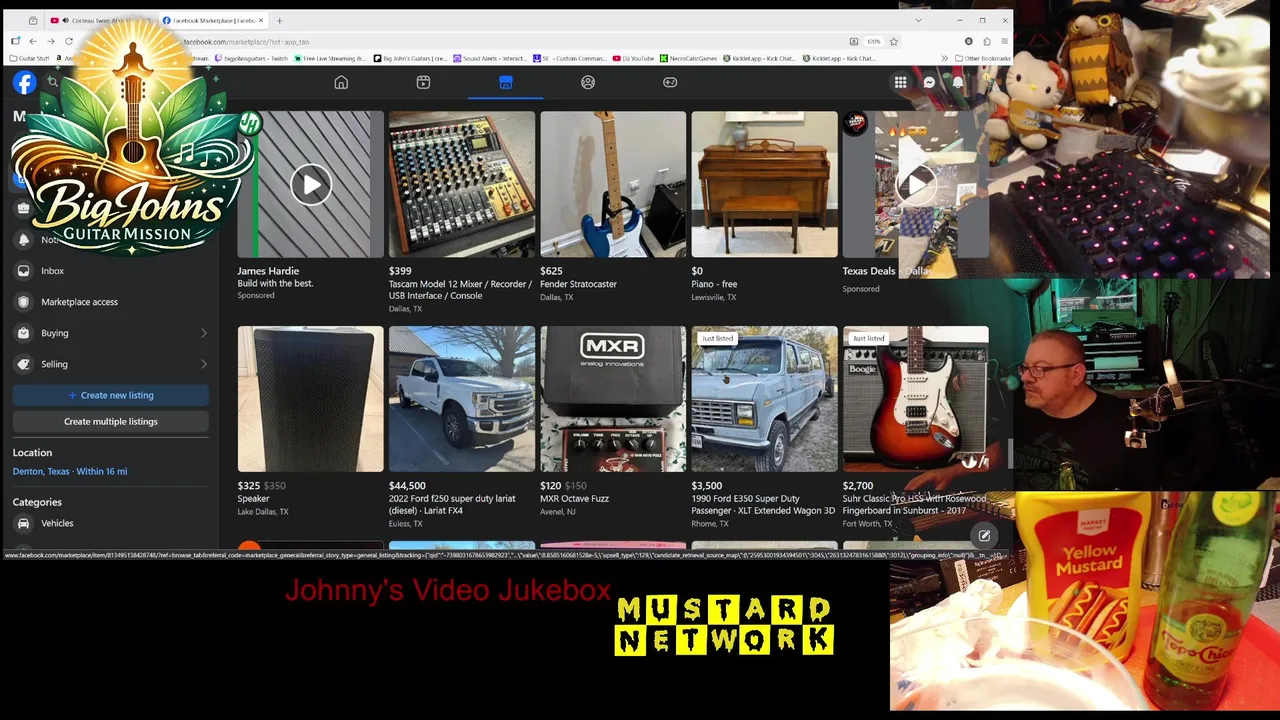Open the Big John's Guitars bookmark
This screenshot has height=720, width=1280.
pos(410,58)
